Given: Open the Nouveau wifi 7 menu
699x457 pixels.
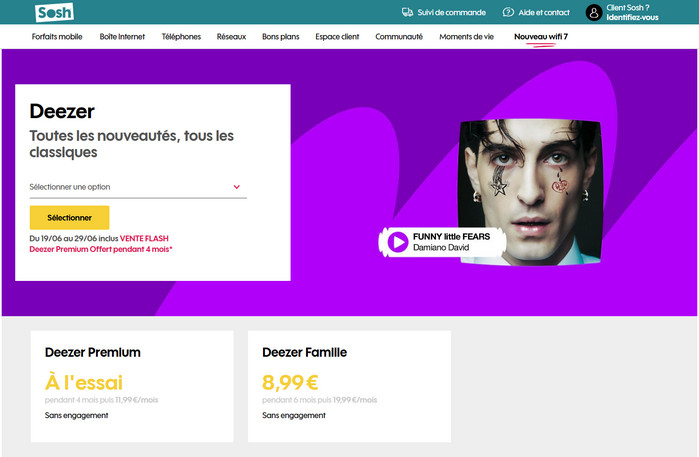Looking at the screenshot, I should pos(541,37).
